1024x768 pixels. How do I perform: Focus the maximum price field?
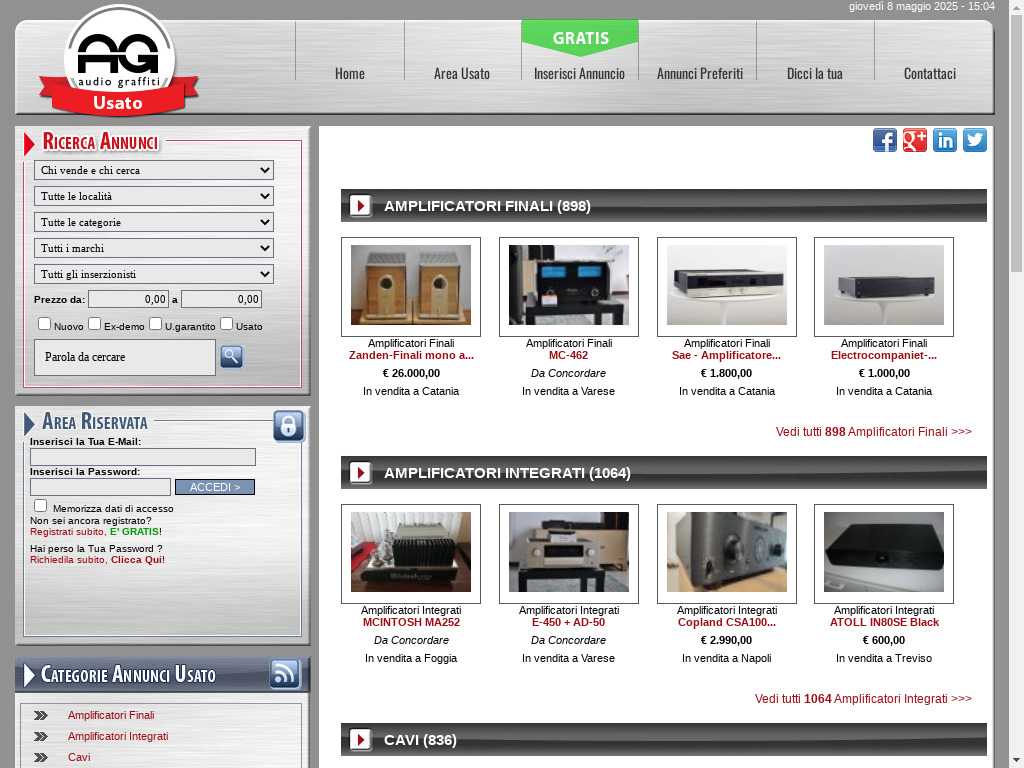point(221,299)
